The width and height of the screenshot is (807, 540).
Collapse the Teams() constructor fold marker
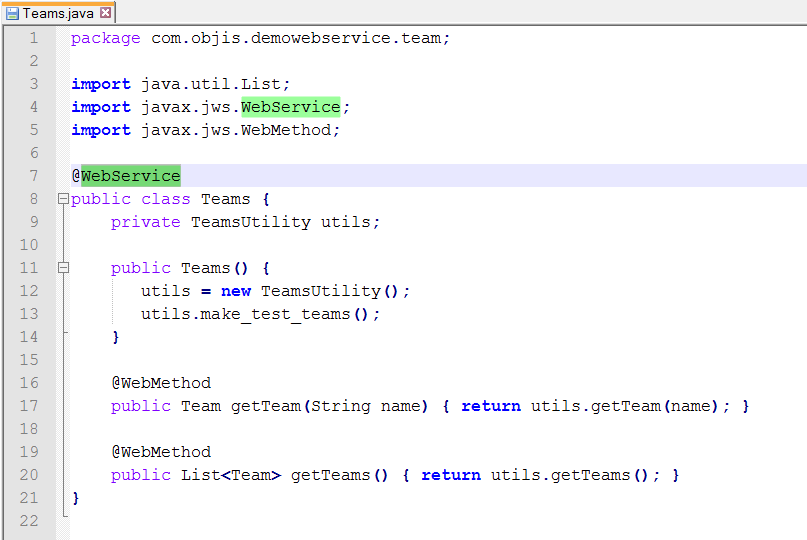coord(63,268)
